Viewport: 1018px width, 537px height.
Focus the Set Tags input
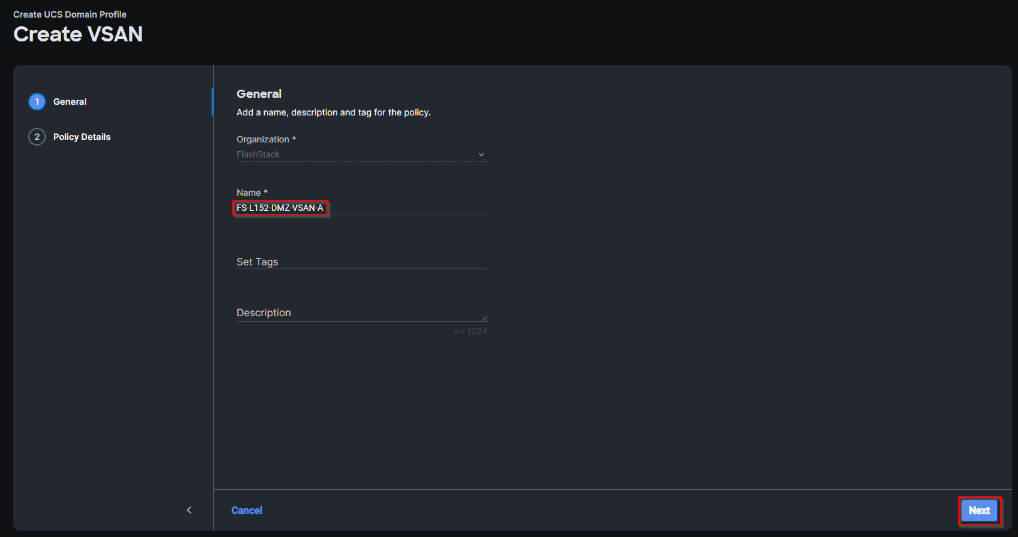(360, 262)
